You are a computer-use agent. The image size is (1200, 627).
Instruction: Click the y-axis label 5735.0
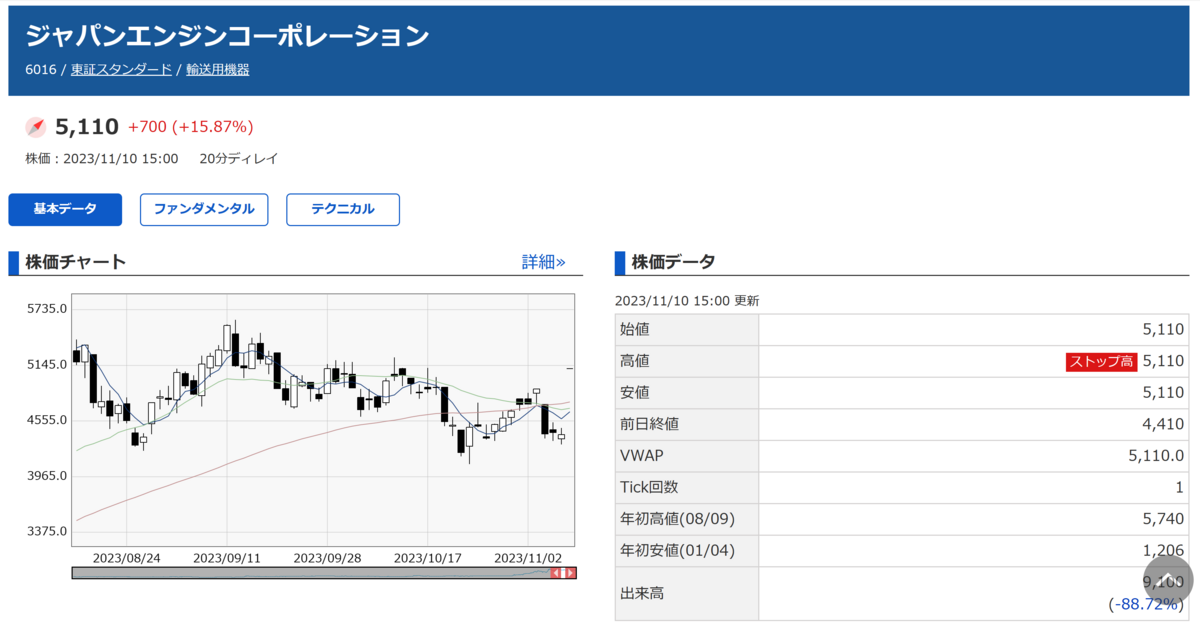(47, 309)
